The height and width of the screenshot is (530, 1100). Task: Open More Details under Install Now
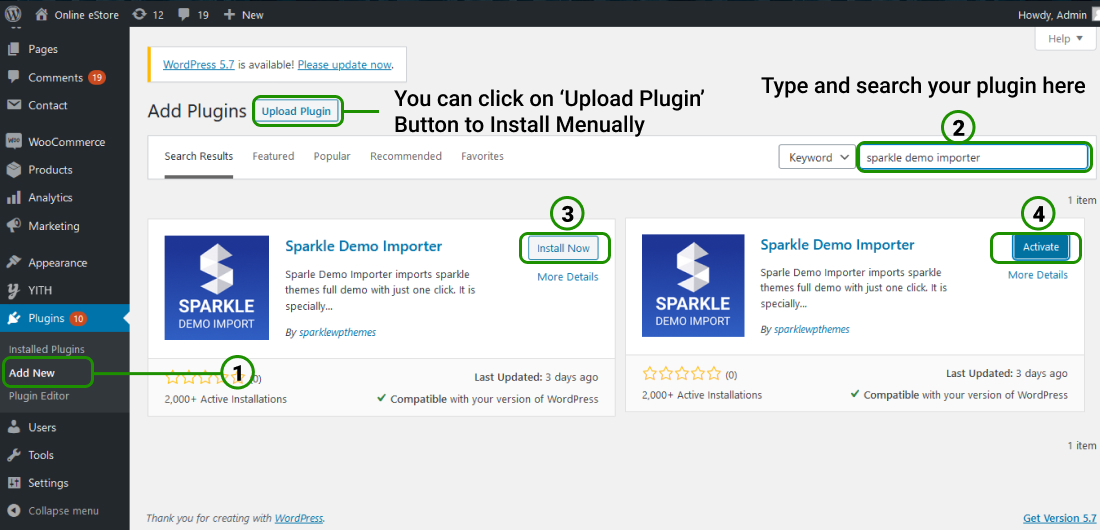[568, 277]
